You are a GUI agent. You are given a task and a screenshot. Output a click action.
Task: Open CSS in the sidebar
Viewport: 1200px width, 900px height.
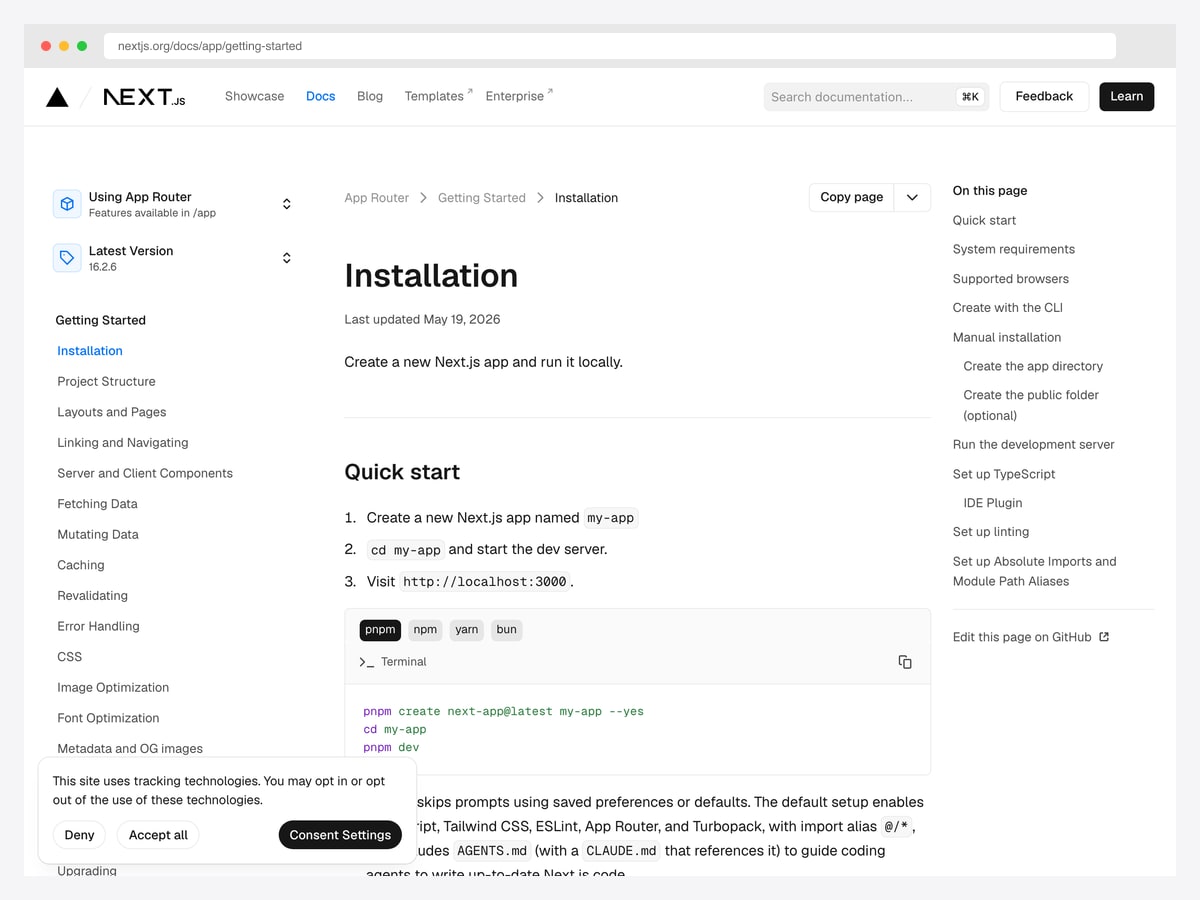pos(70,657)
